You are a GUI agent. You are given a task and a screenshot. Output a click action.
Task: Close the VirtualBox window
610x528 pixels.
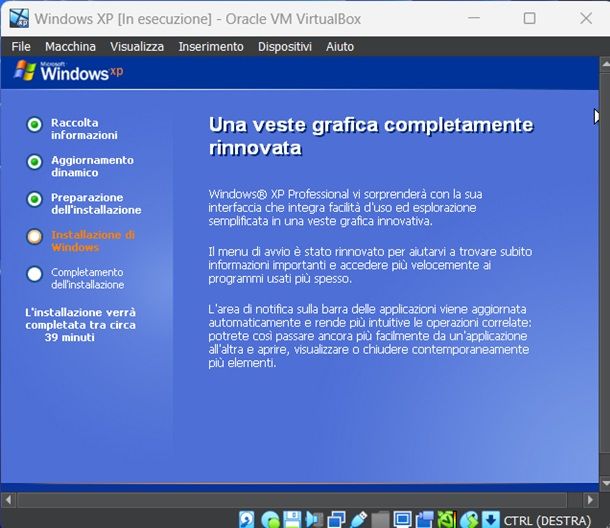pos(586,18)
